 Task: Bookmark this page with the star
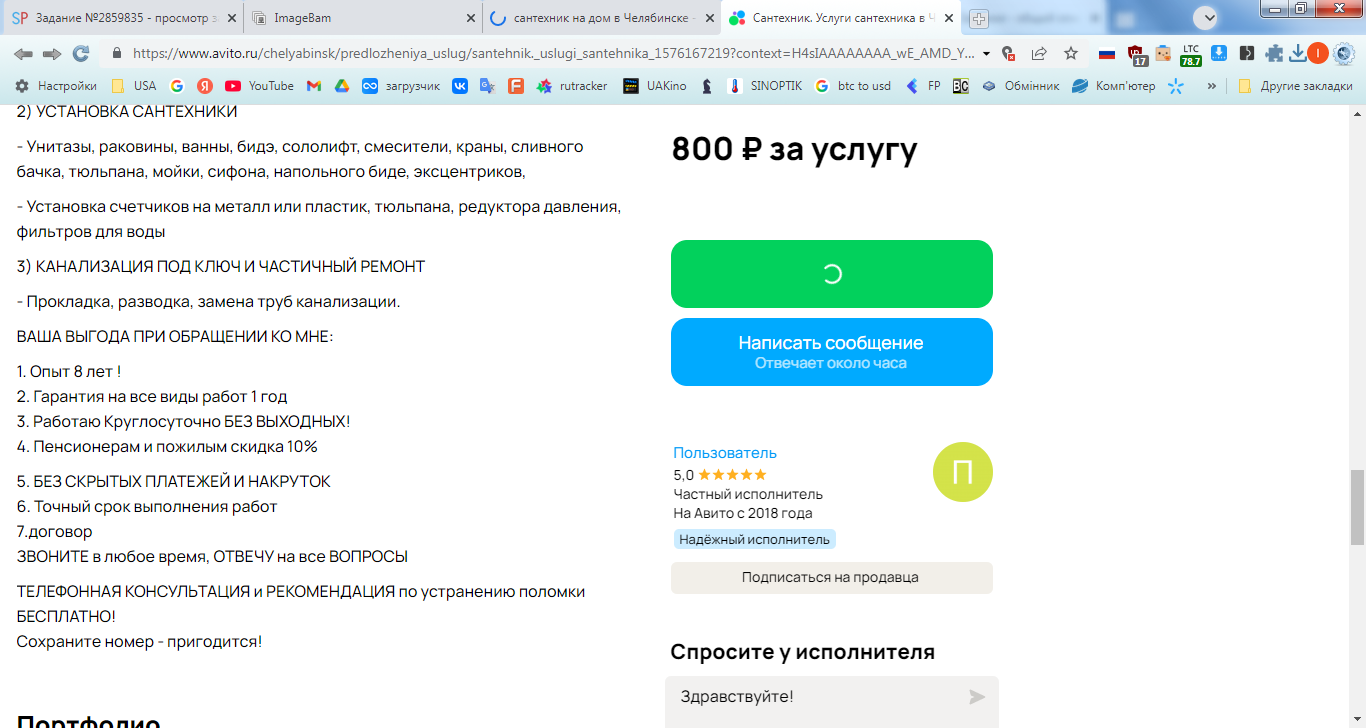point(1071,54)
